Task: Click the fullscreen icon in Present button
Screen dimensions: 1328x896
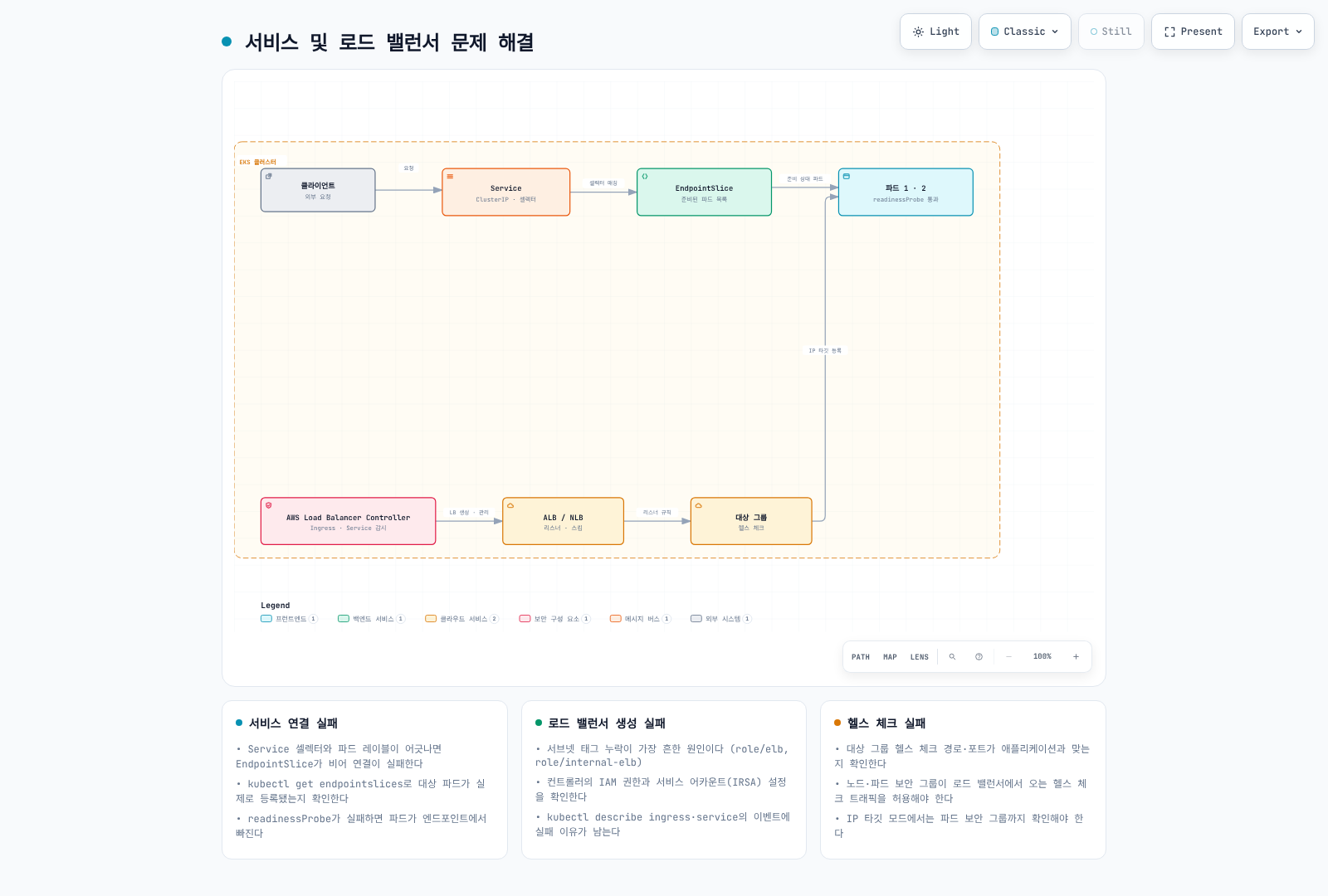Action: tap(1169, 32)
